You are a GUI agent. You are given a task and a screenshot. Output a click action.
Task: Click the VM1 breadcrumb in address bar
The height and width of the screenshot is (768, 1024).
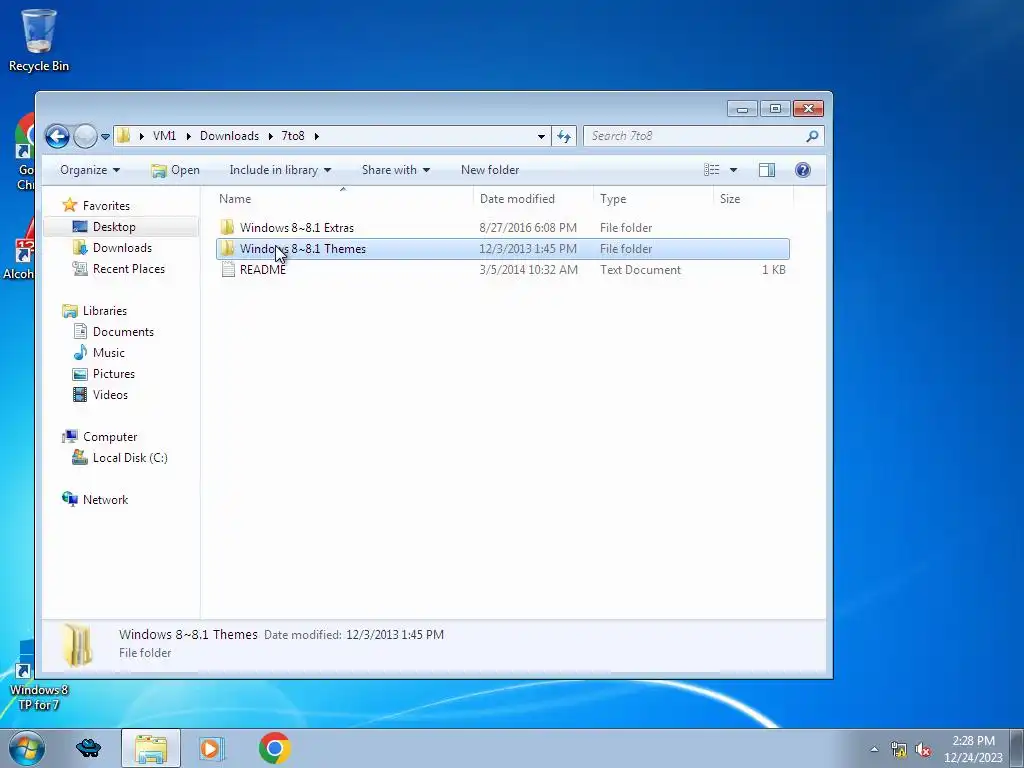[164, 136]
